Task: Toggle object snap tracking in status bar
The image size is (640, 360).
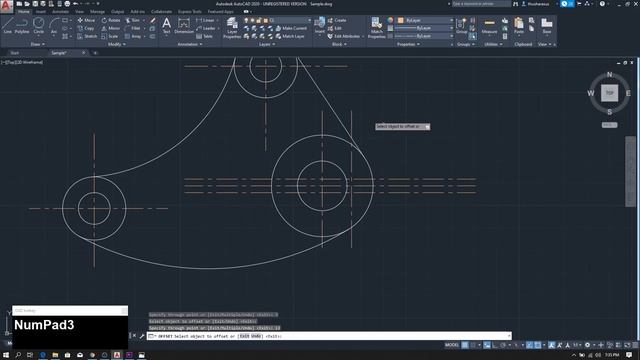Action: tap(529, 345)
